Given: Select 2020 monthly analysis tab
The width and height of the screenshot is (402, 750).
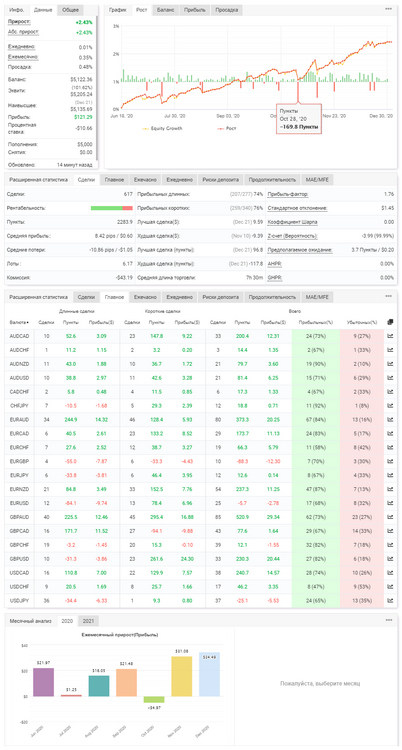Looking at the screenshot, I should tap(67, 621).
